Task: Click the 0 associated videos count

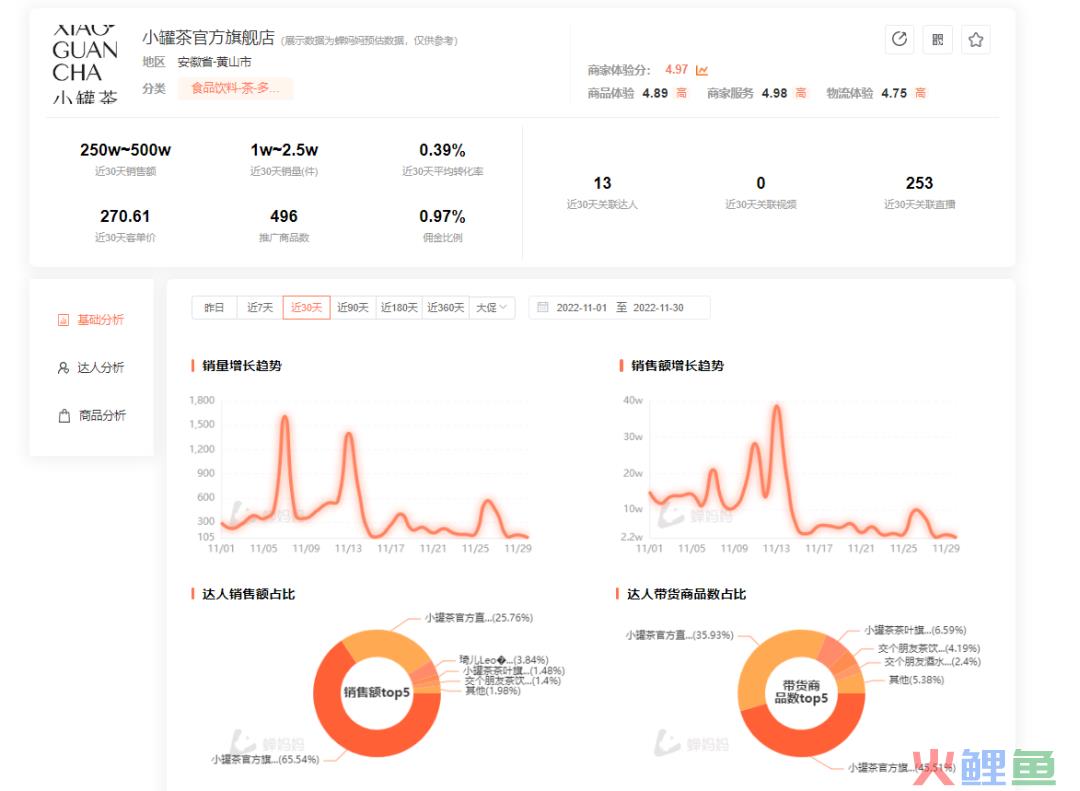Action: click(760, 183)
